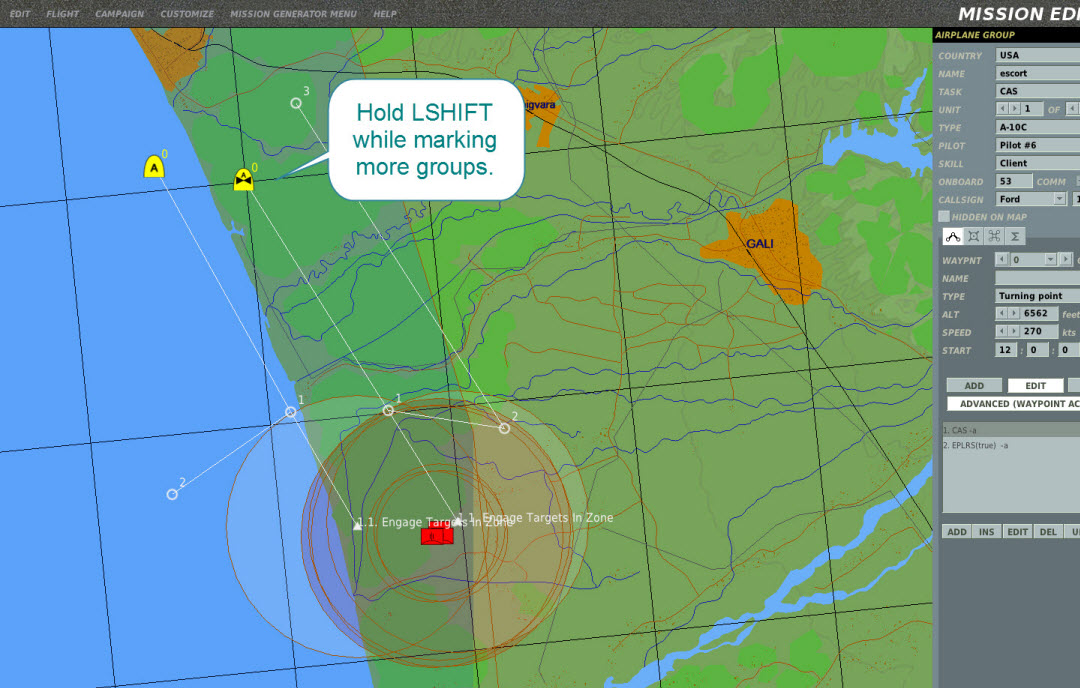
Task: Click EDIT below the actions list
Action: pos(1017,532)
